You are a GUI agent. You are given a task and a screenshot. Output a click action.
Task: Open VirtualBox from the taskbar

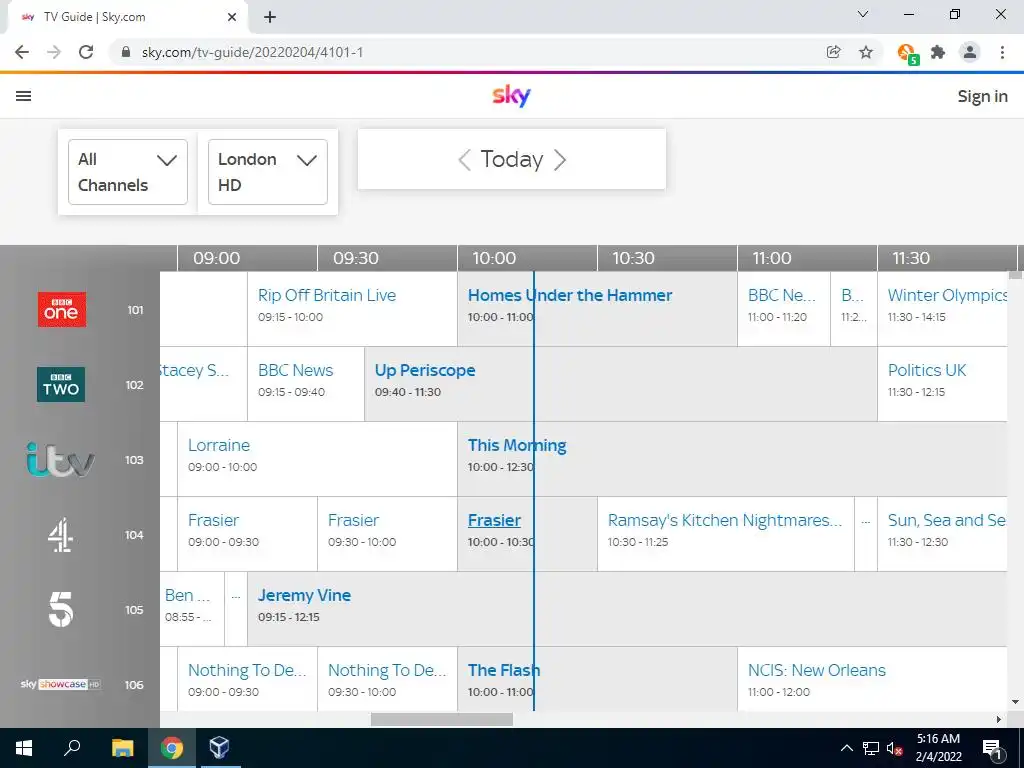pyautogui.click(x=219, y=748)
